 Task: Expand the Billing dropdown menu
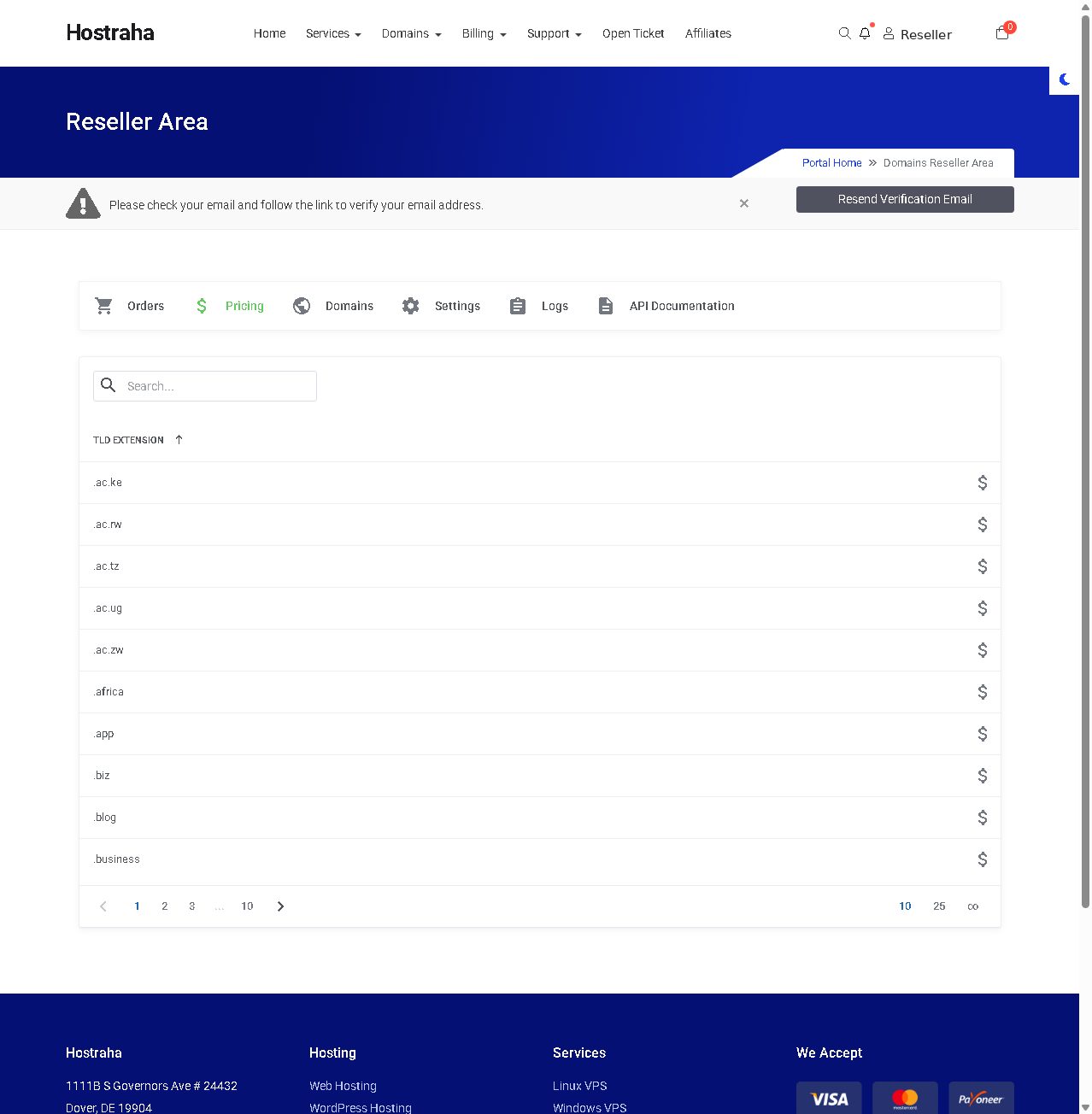pyautogui.click(x=484, y=33)
